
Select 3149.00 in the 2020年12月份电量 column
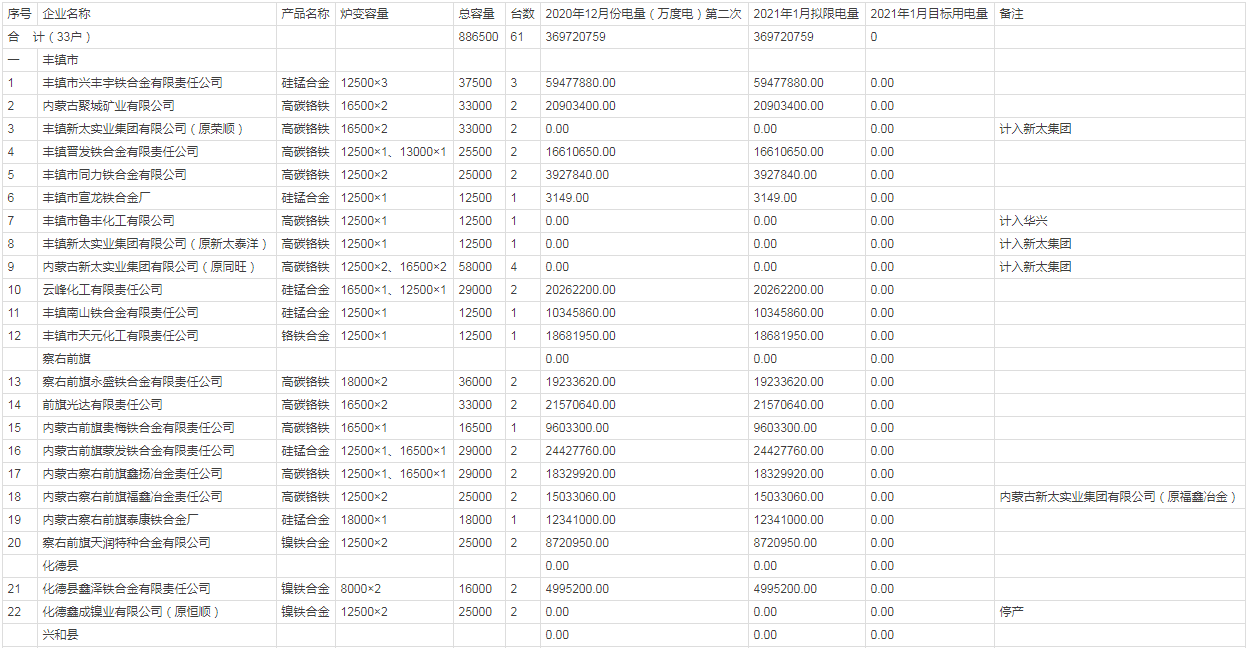tap(567, 198)
